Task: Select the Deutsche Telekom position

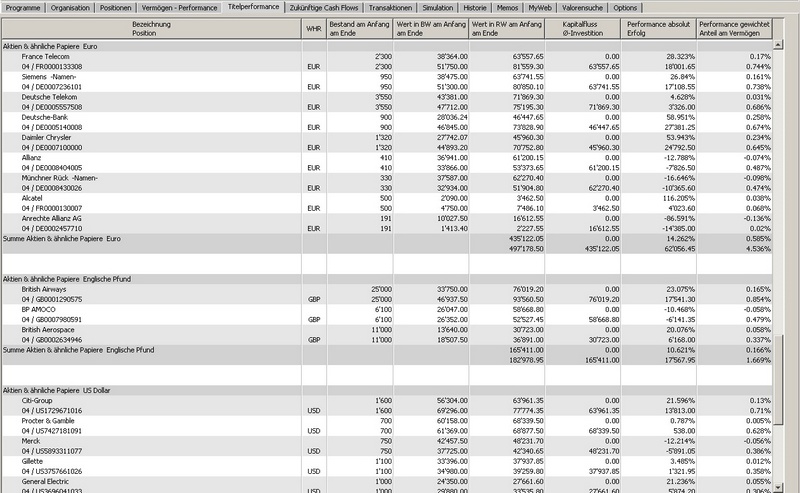Action: [x=387, y=102]
